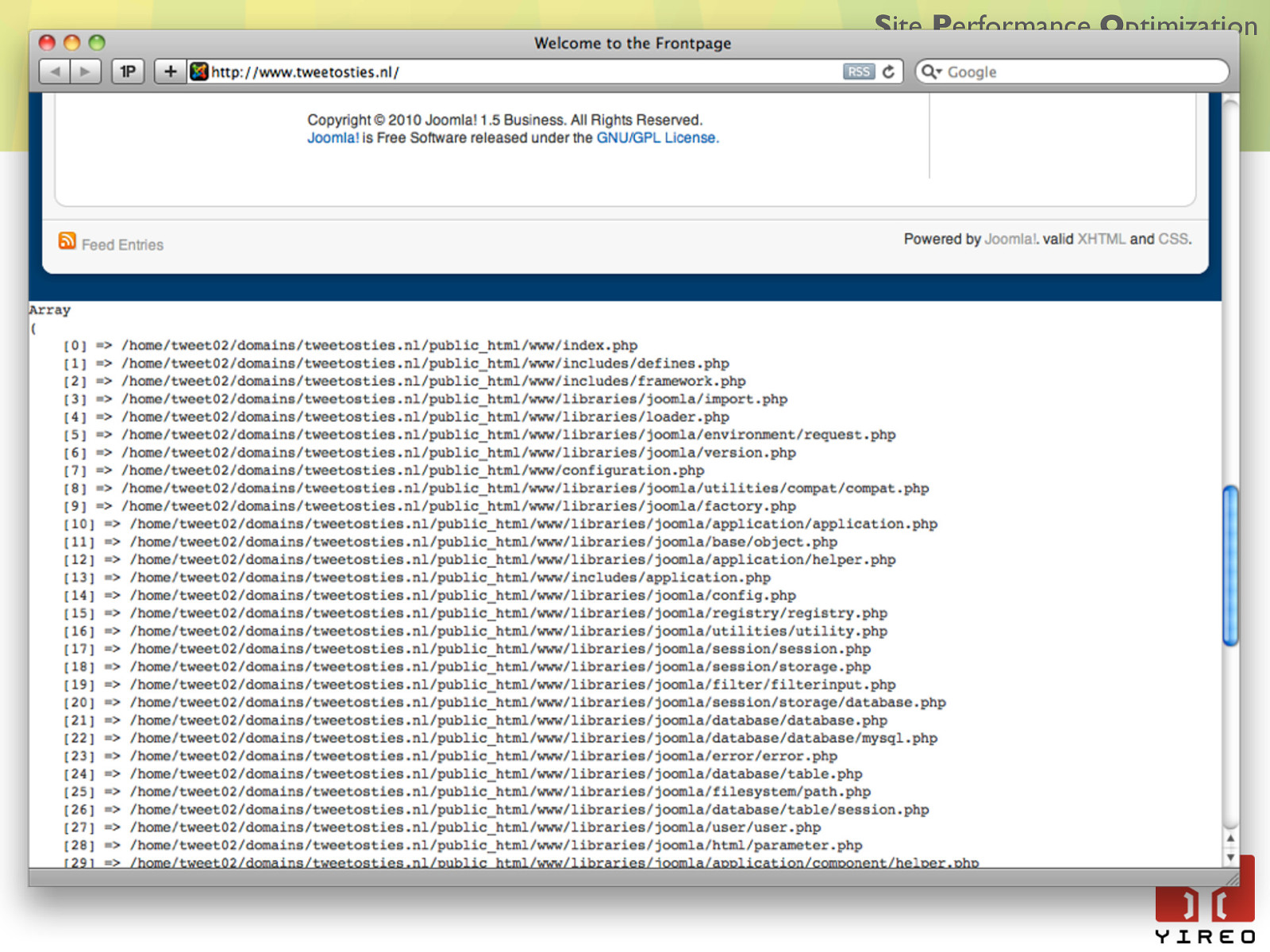Click array entry [16] utility.php path
The height and width of the screenshot is (952, 1270).
point(509,631)
